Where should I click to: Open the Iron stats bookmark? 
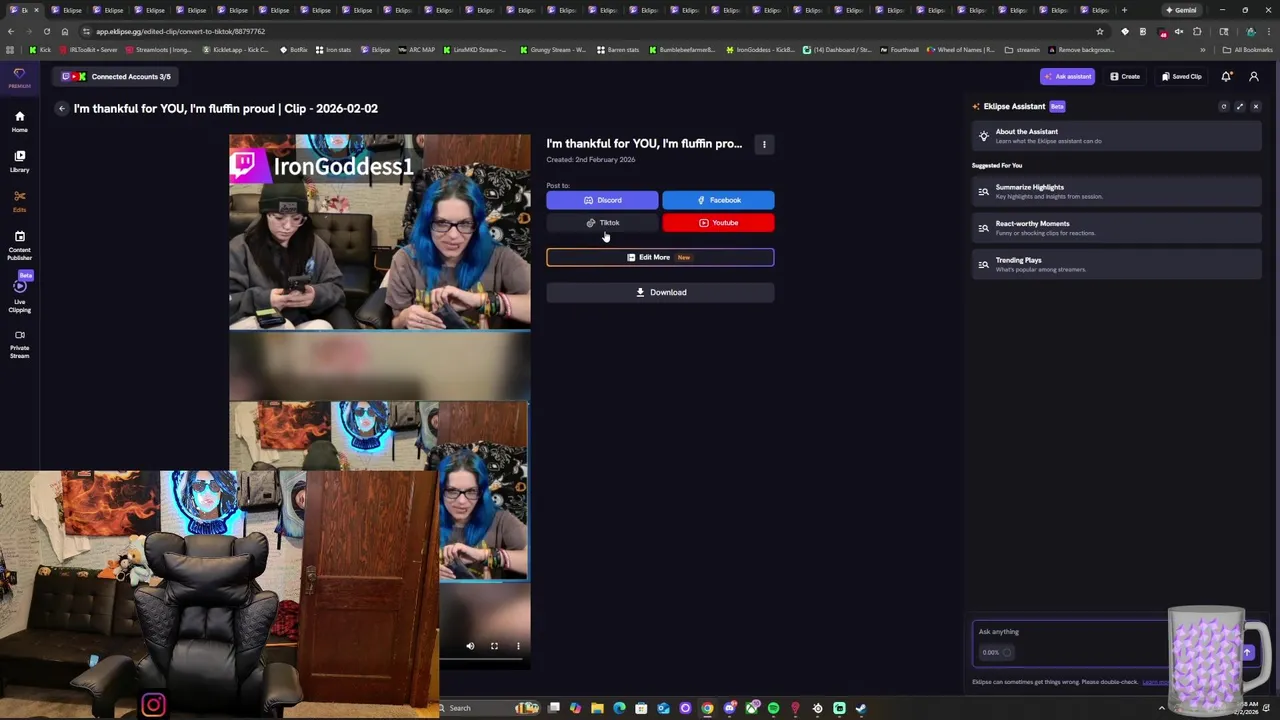point(333,50)
